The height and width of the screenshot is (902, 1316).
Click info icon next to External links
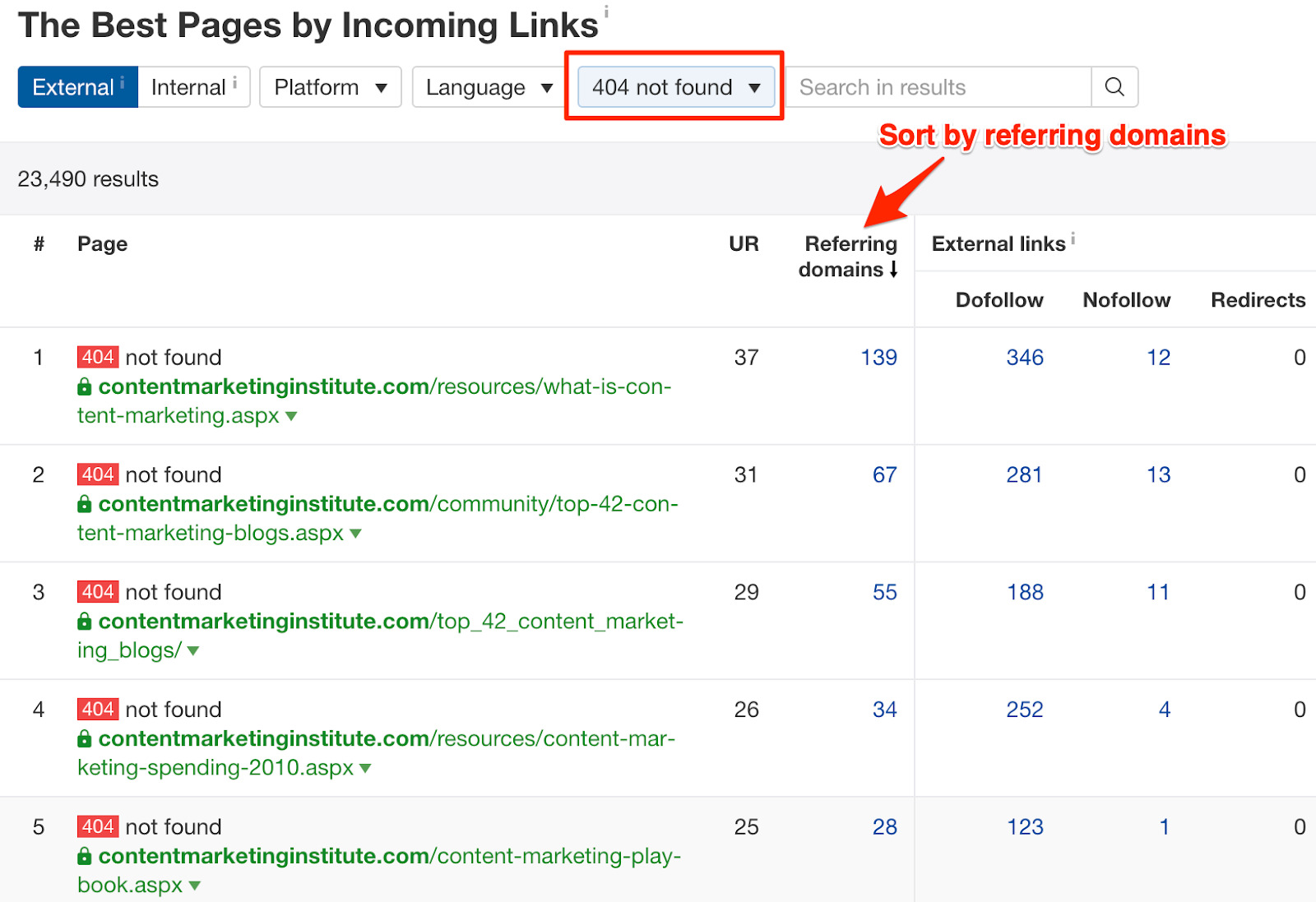coord(1073,238)
